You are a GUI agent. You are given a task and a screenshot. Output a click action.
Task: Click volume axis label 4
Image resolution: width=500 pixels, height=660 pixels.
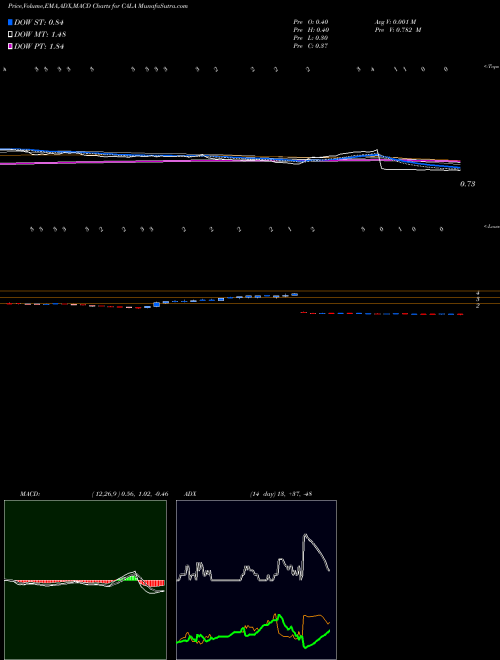point(478,293)
